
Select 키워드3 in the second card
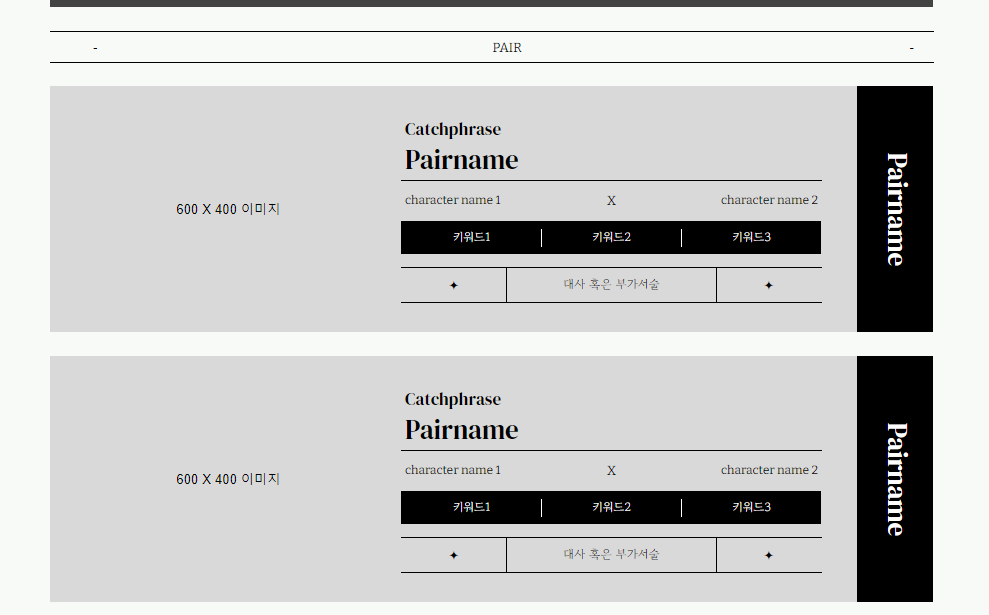point(751,507)
